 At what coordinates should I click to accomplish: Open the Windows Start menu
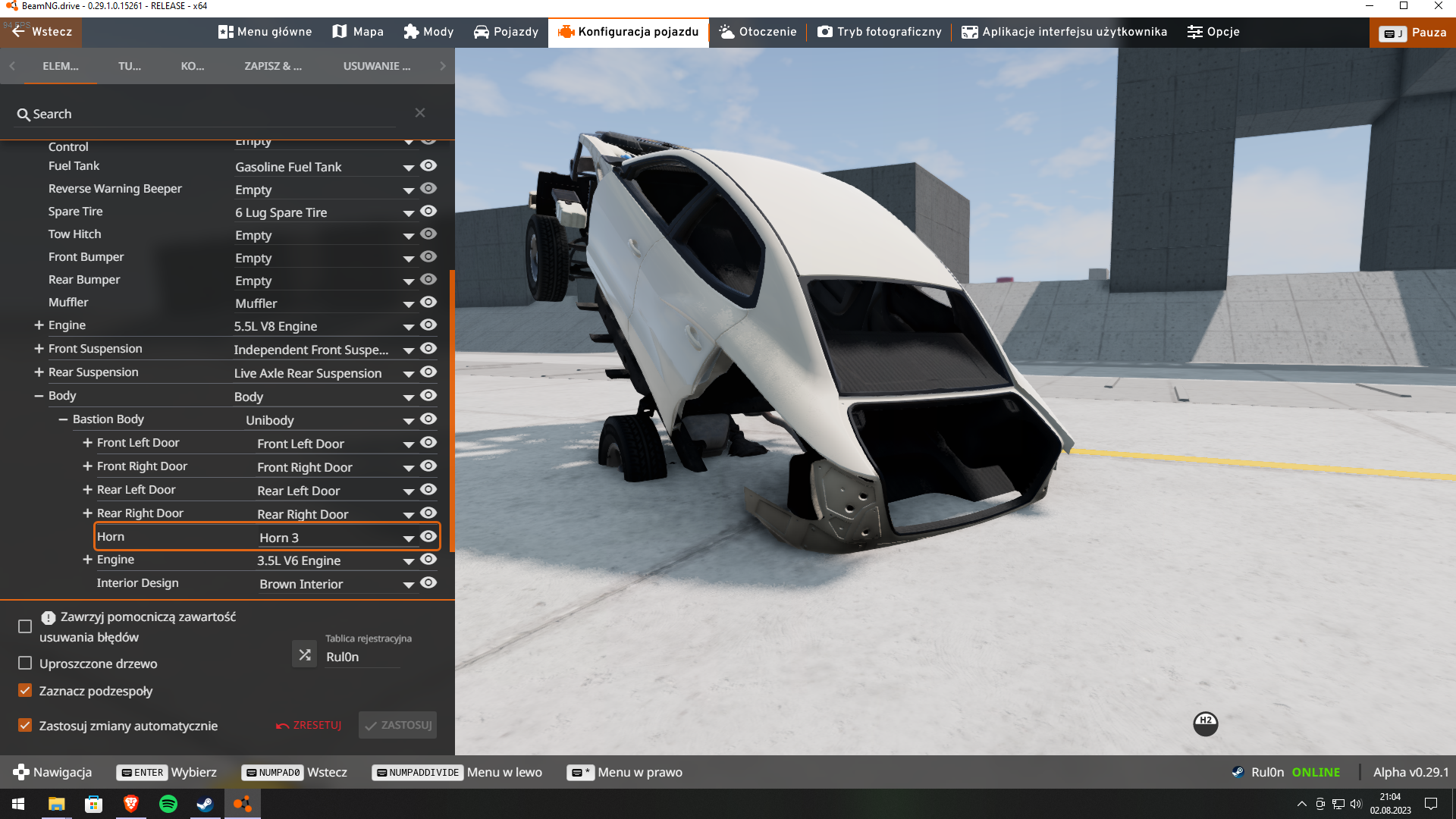coord(18,804)
